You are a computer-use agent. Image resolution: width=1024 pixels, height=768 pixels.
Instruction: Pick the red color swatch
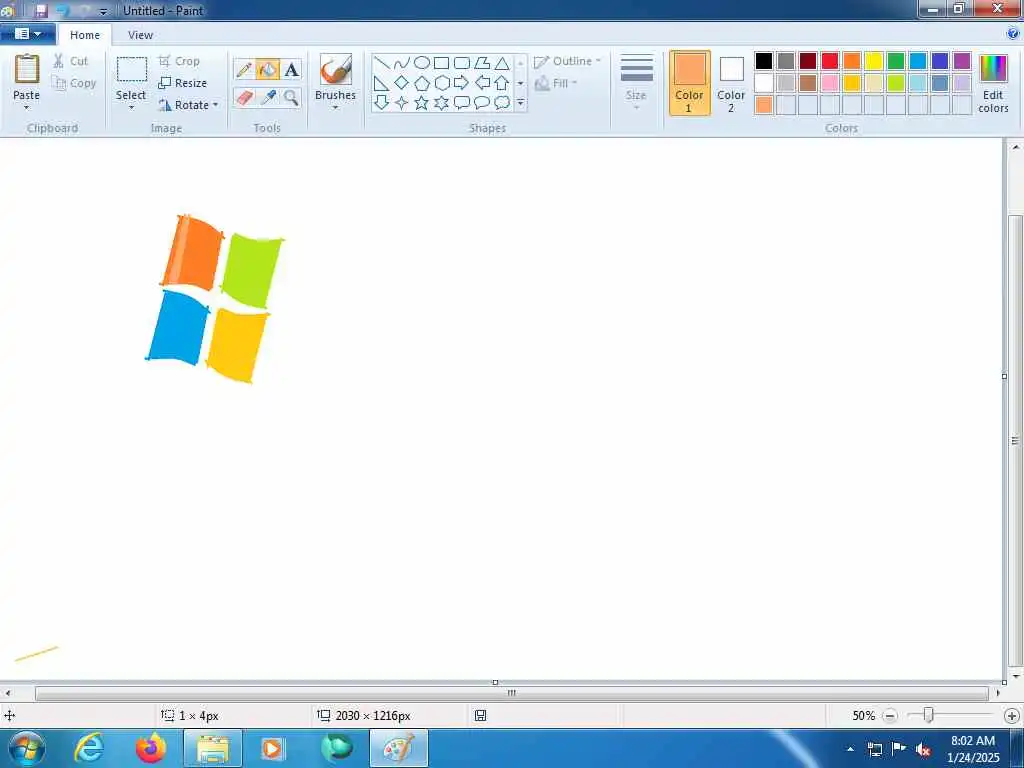(x=830, y=61)
